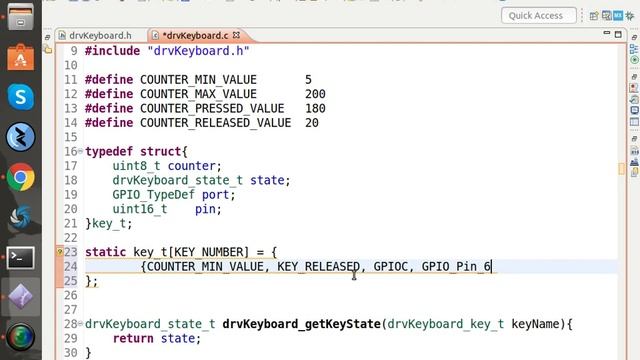Click drvKeyboard_getKeyState function name on line 28
The image size is (640, 360).
pos(301,324)
